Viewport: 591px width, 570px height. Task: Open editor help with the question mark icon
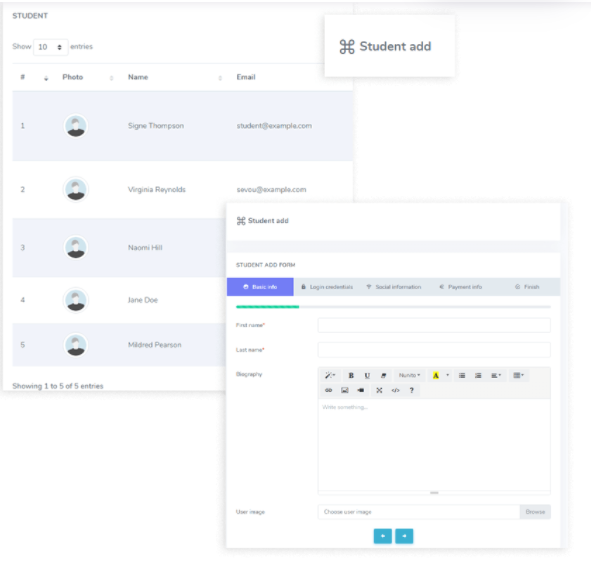point(412,390)
